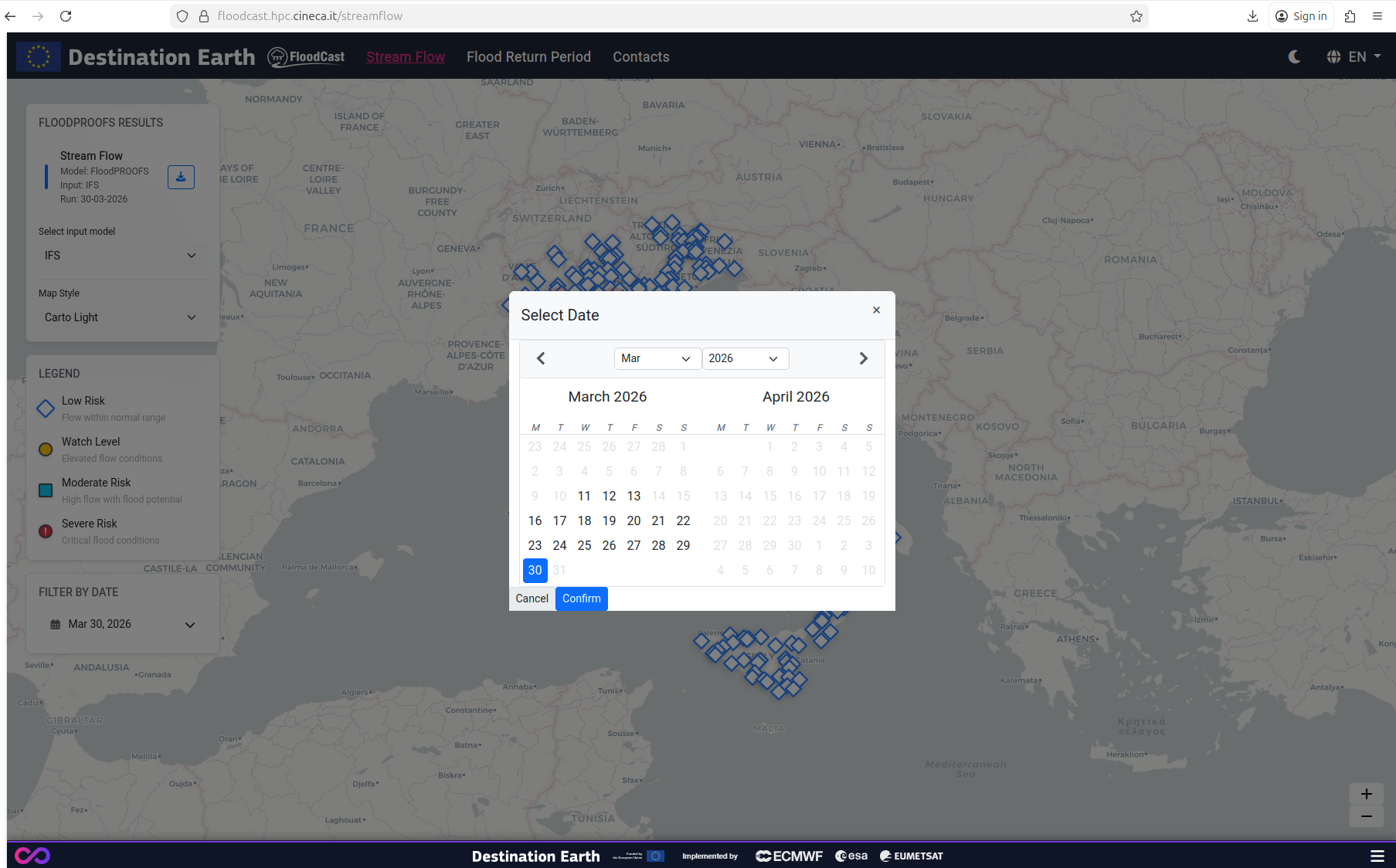Click the address bar URL field
Image resolution: width=1396 pixels, height=868 pixels.
tap(659, 16)
